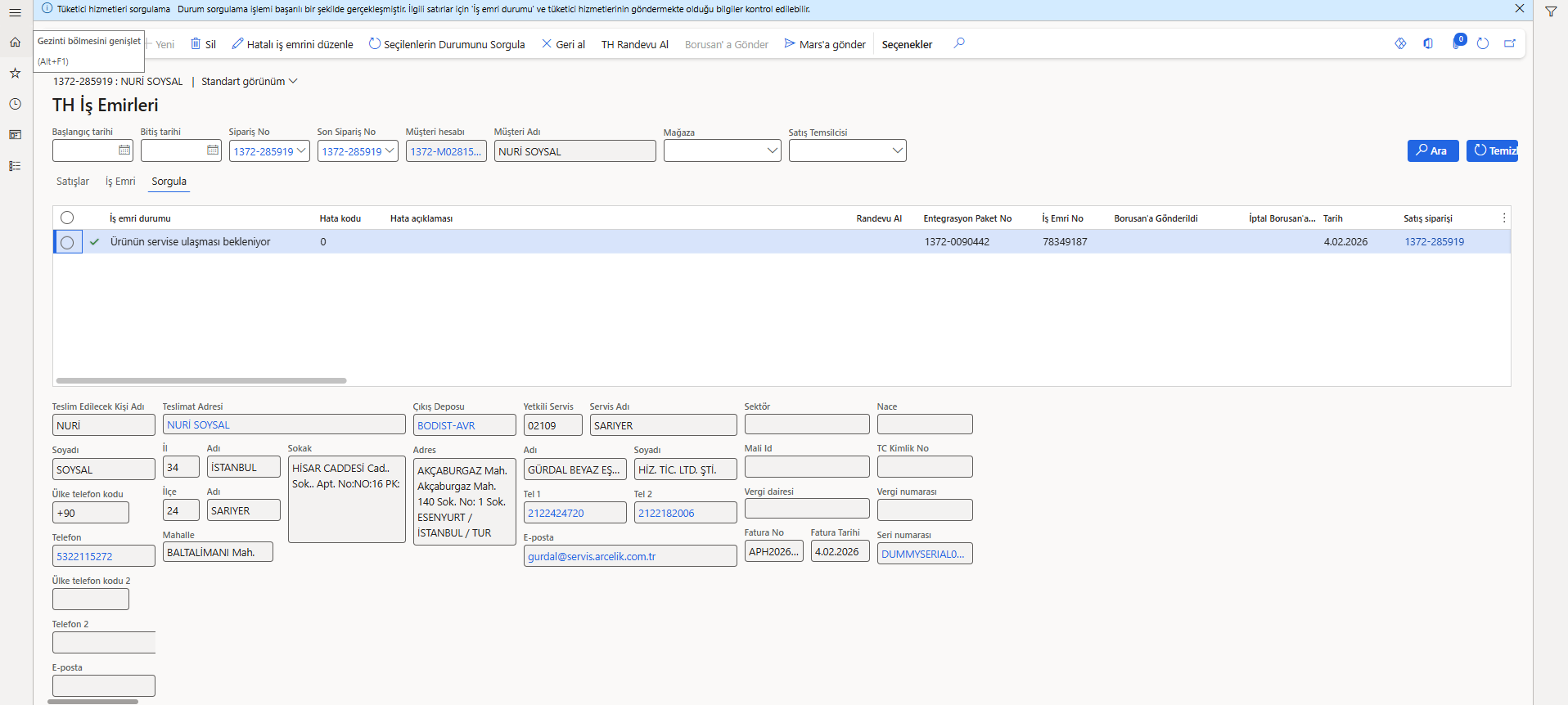Expand the Sipariş No dropdown
This screenshot has width=1568, height=705.
301,150
